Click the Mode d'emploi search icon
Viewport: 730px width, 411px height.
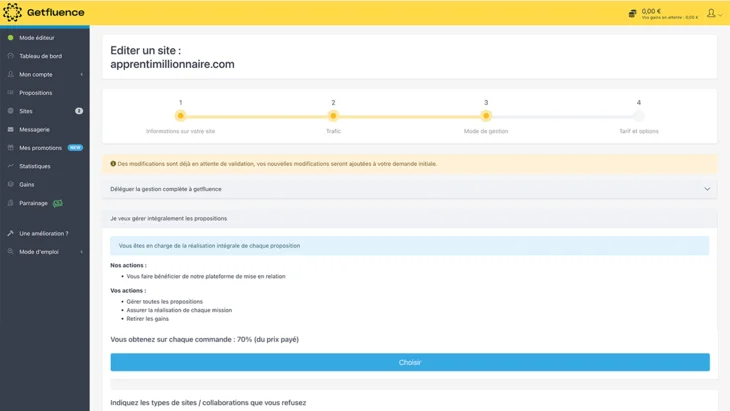point(11,251)
